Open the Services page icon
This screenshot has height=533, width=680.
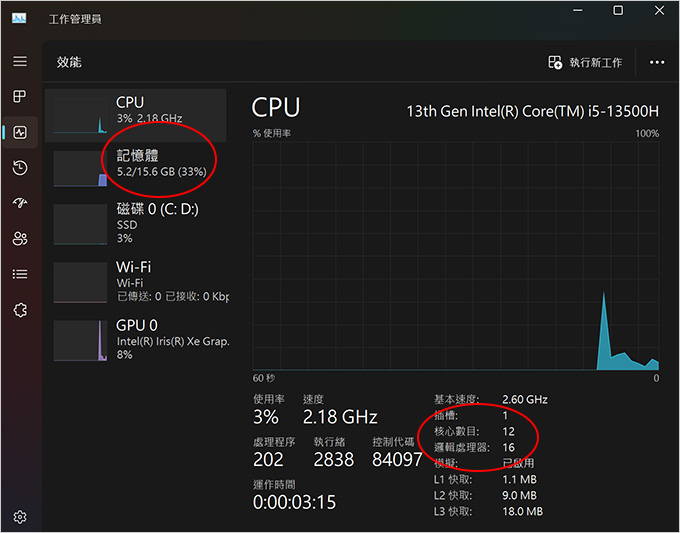click(20, 310)
